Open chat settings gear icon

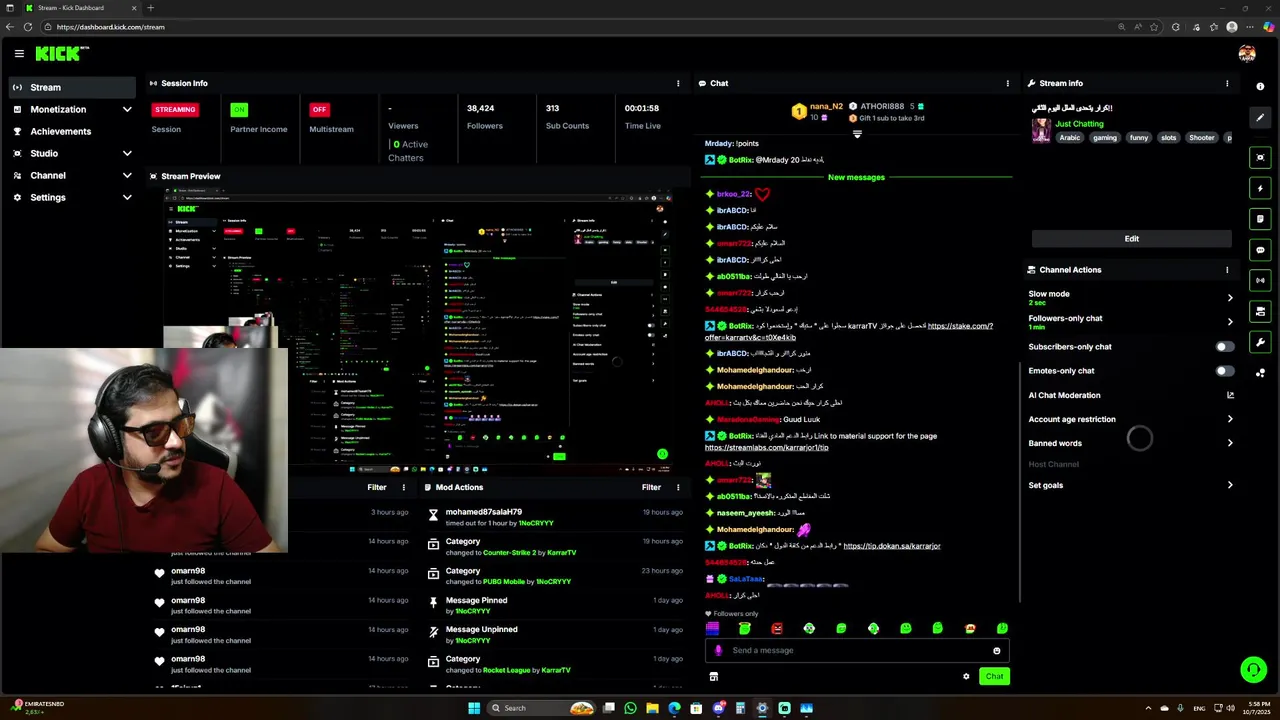[x=966, y=677]
